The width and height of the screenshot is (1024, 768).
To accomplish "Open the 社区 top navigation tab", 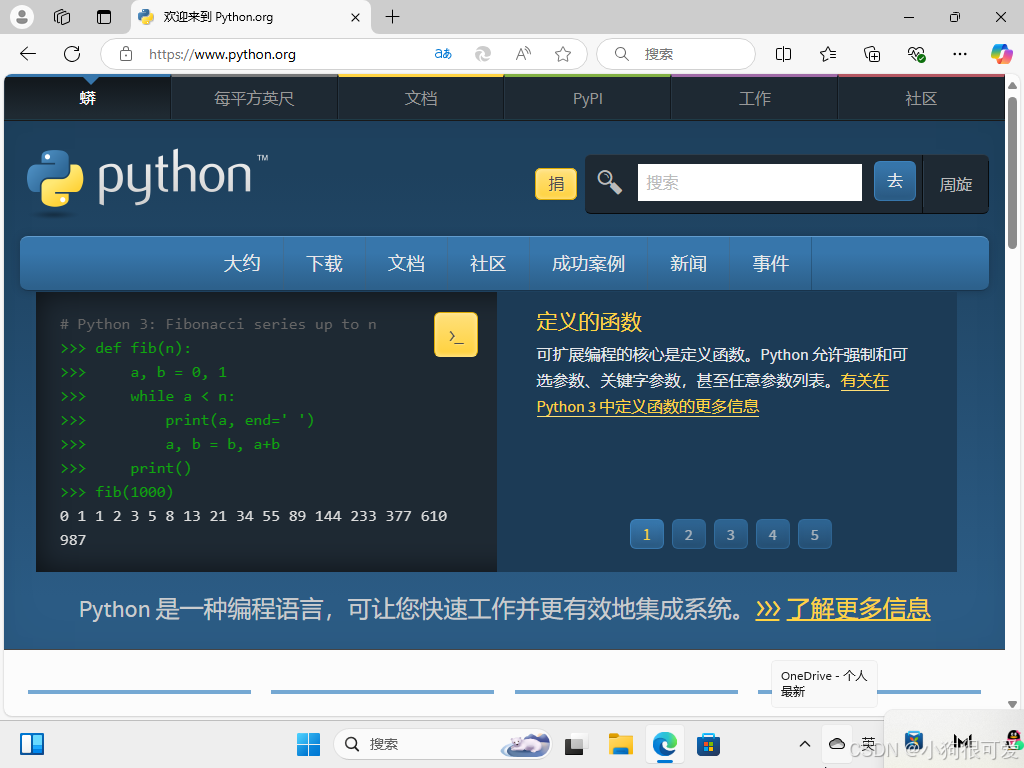I will [921, 99].
